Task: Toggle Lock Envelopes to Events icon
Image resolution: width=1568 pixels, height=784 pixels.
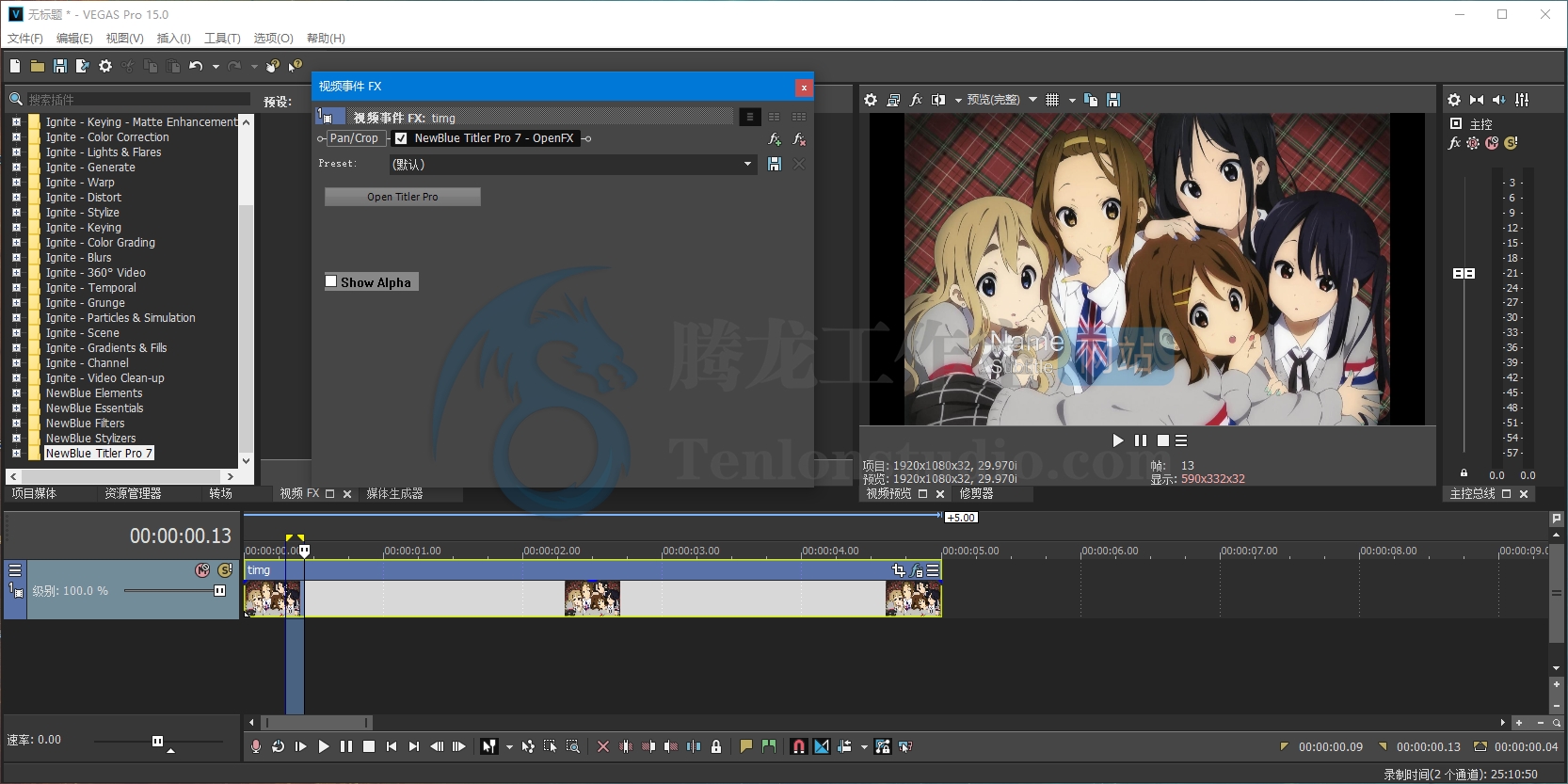Action: tap(882, 746)
